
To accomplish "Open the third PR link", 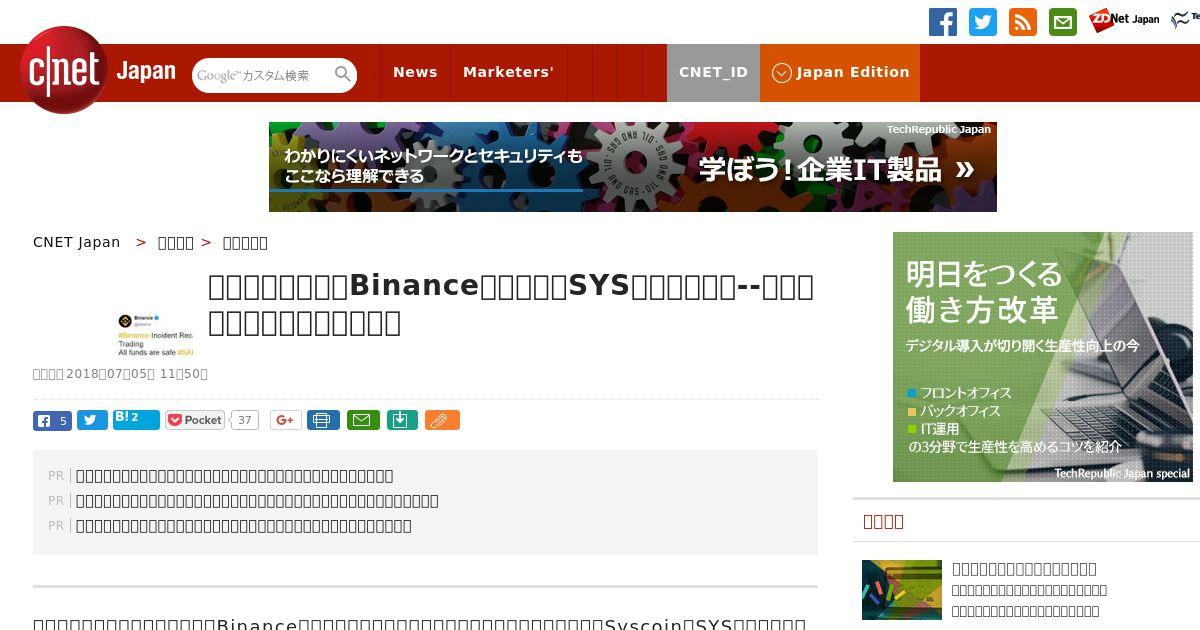I will pyautogui.click(x=243, y=526).
